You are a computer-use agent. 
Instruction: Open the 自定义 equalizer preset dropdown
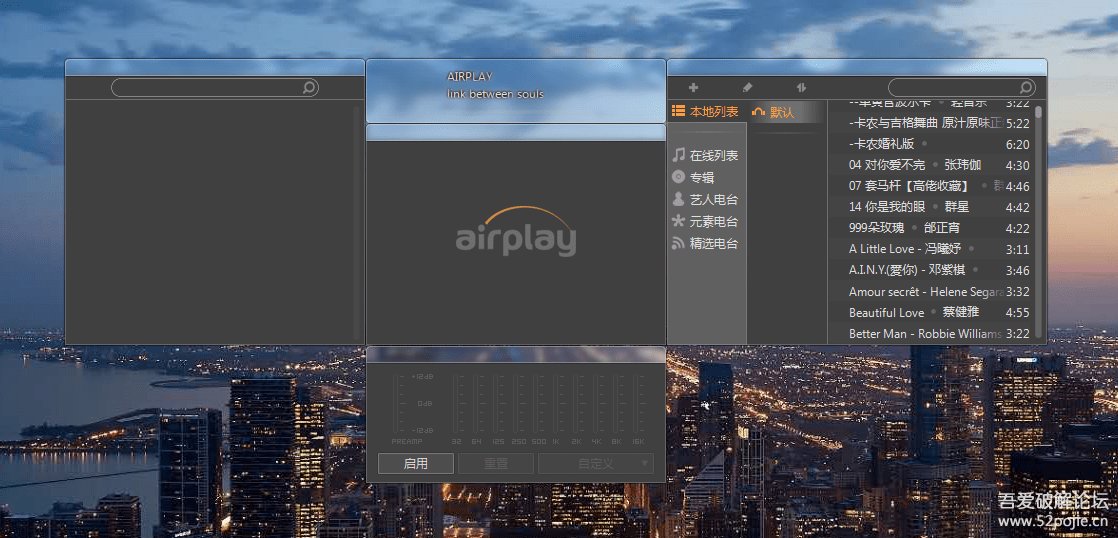click(x=595, y=463)
